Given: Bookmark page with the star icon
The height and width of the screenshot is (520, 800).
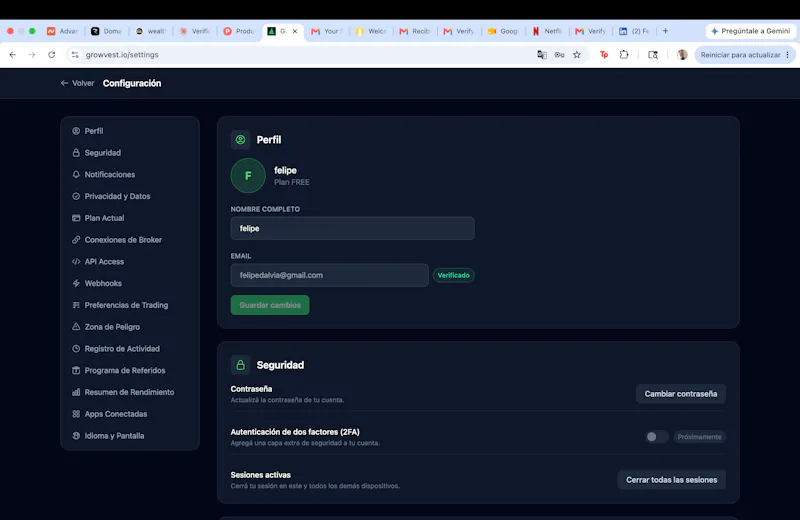Looking at the screenshot, I should pos(577,55).
